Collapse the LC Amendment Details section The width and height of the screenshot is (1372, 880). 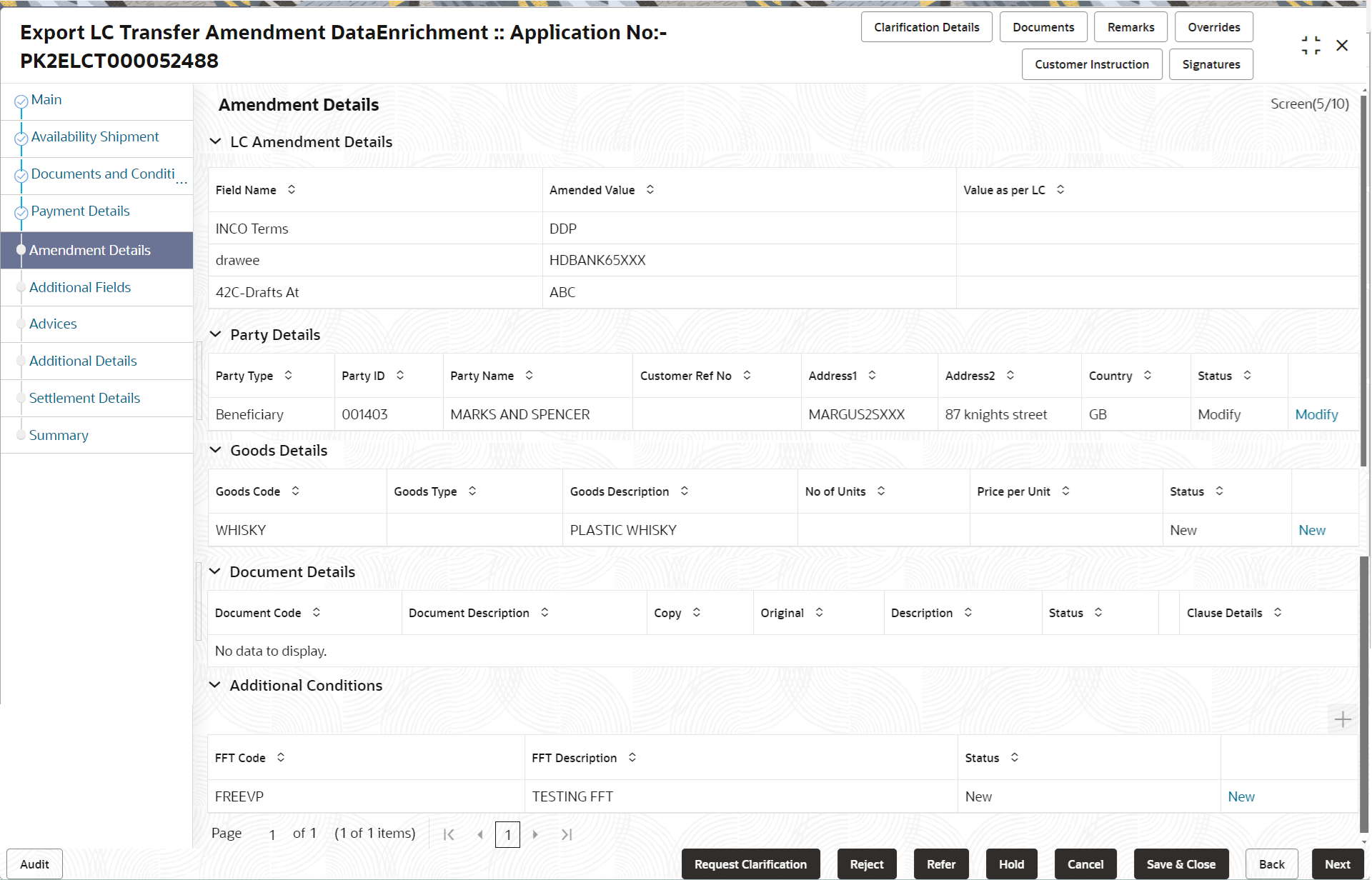(216, 141)
